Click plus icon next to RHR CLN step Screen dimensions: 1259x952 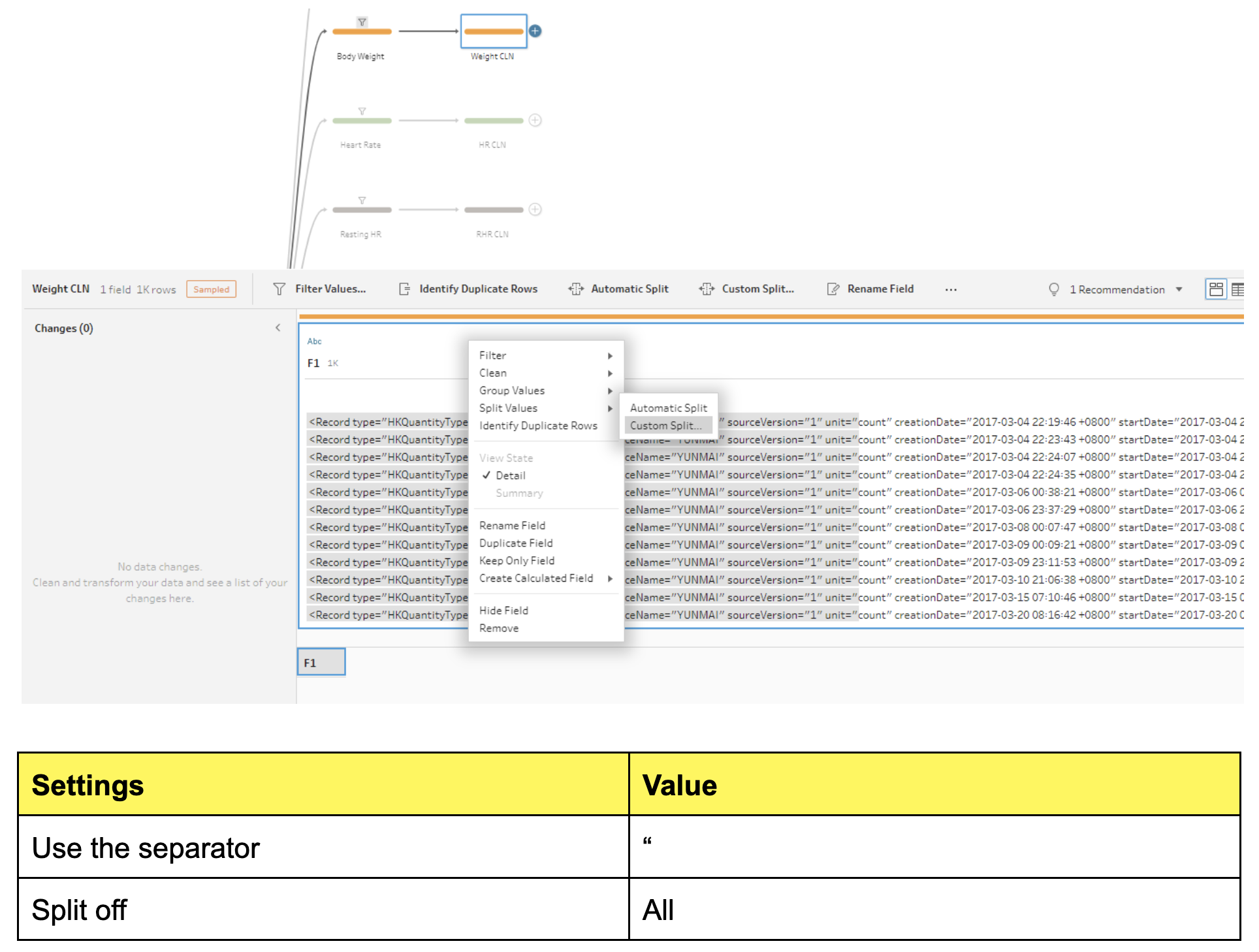(535, 210)
